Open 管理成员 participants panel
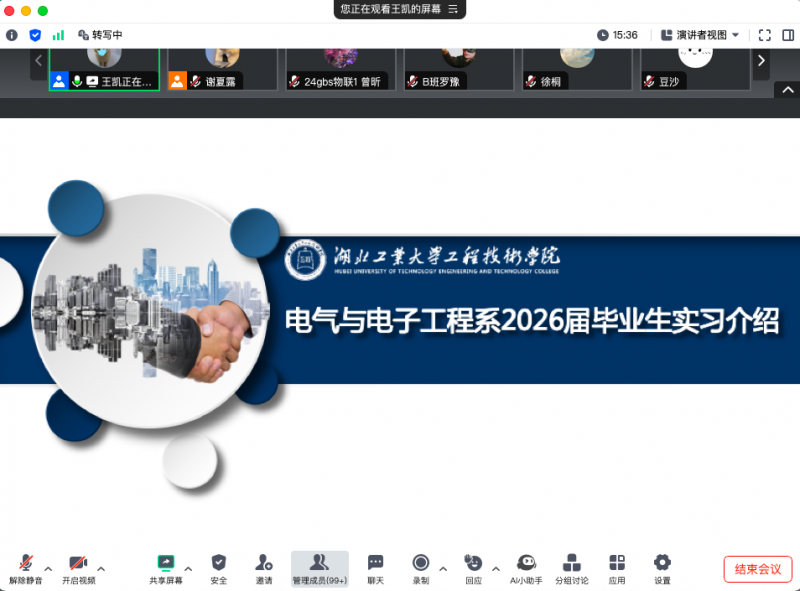The image size is (800, 591). 319,568
